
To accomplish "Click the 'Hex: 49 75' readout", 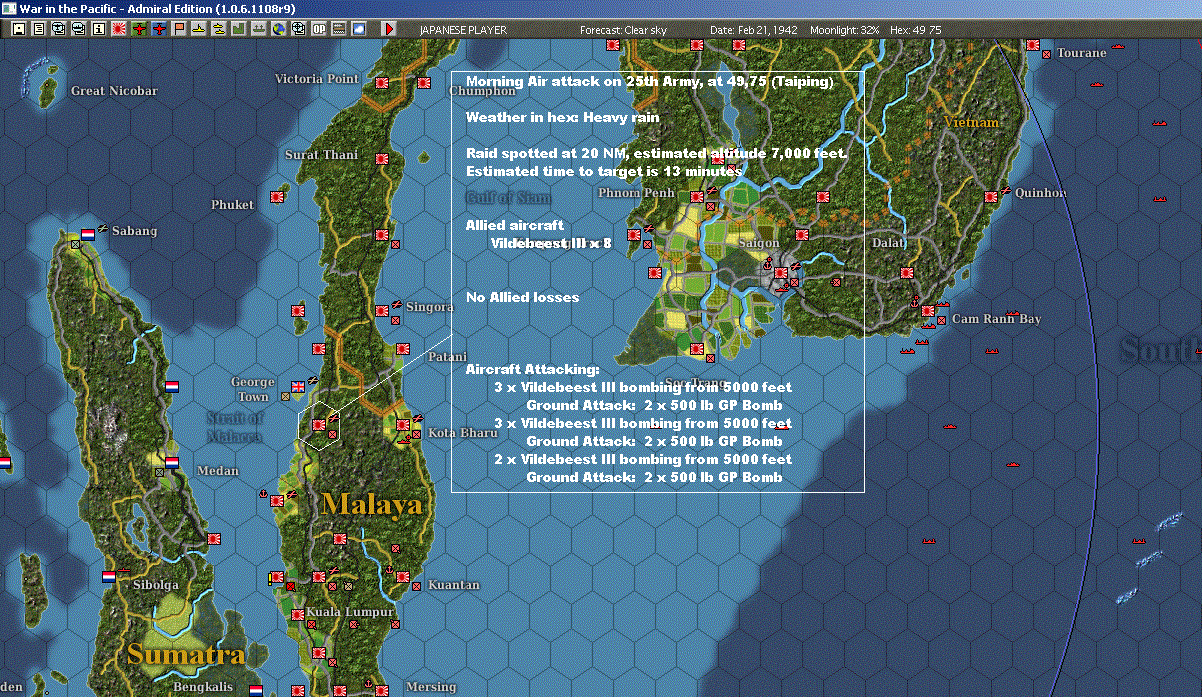I will point(915,30).
